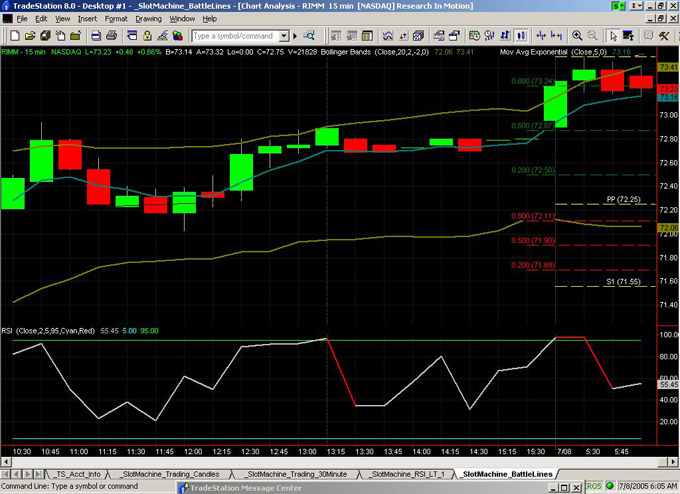Click the padlock lock icon
Image resolution: width=680 pixels, height=494 pixels.
pos(147,36)
